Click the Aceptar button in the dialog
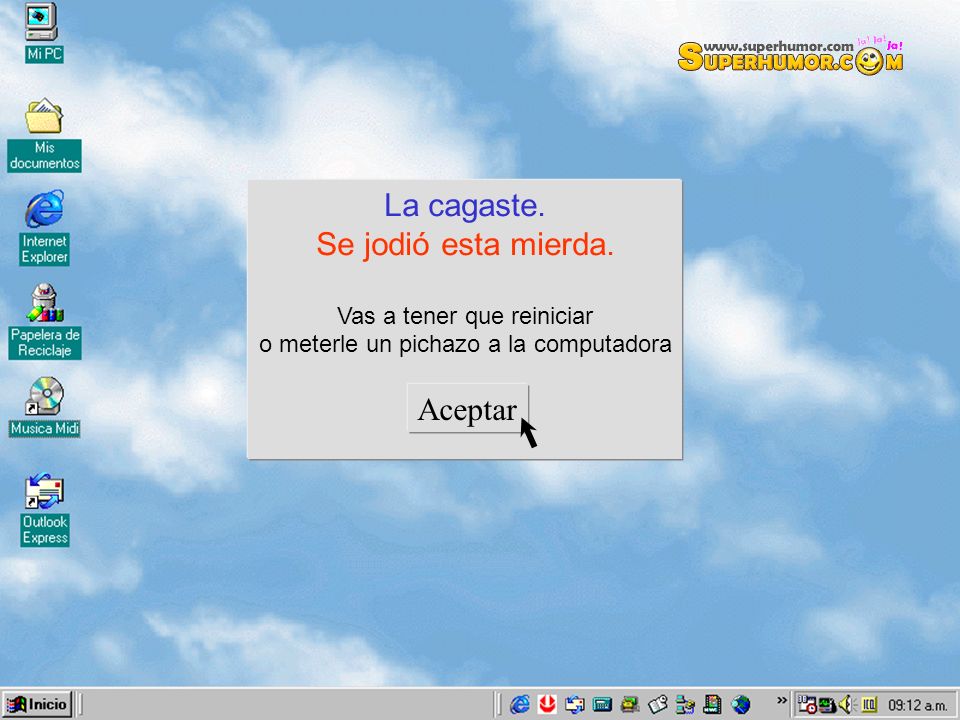This screenshot has height=720, width=960. click(x=468, y=408)
